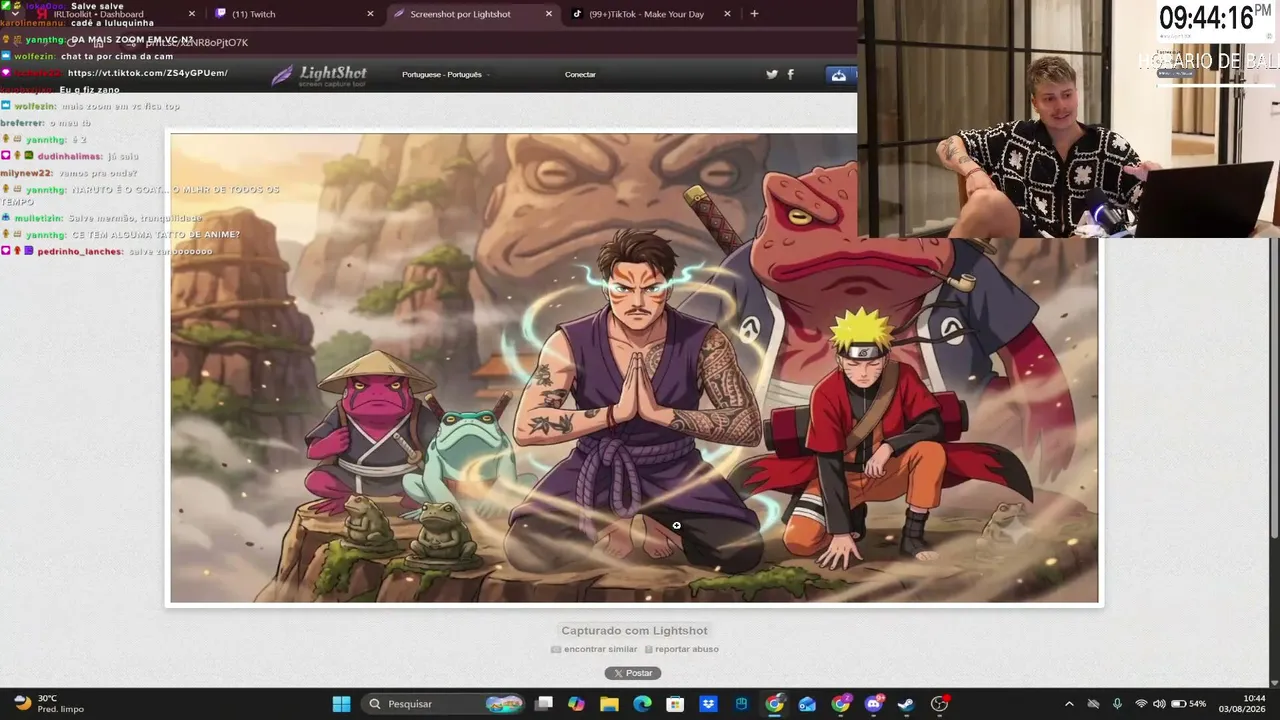Switch to the TikTok Make Your Day tab
The width and height of the screenshot is (1280, 720).
(651, 14)
